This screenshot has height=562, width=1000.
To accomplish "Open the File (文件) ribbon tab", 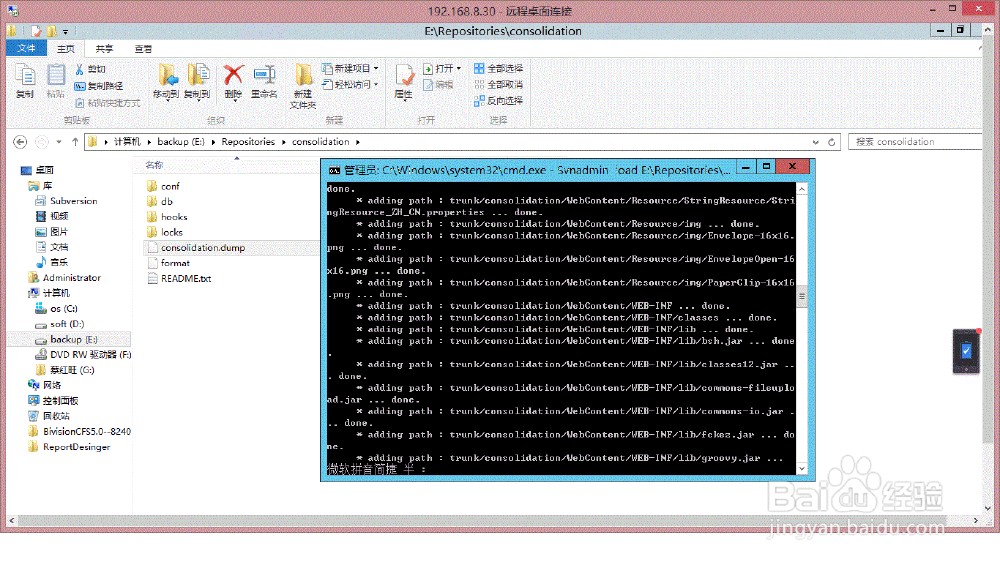I will 26,48.
